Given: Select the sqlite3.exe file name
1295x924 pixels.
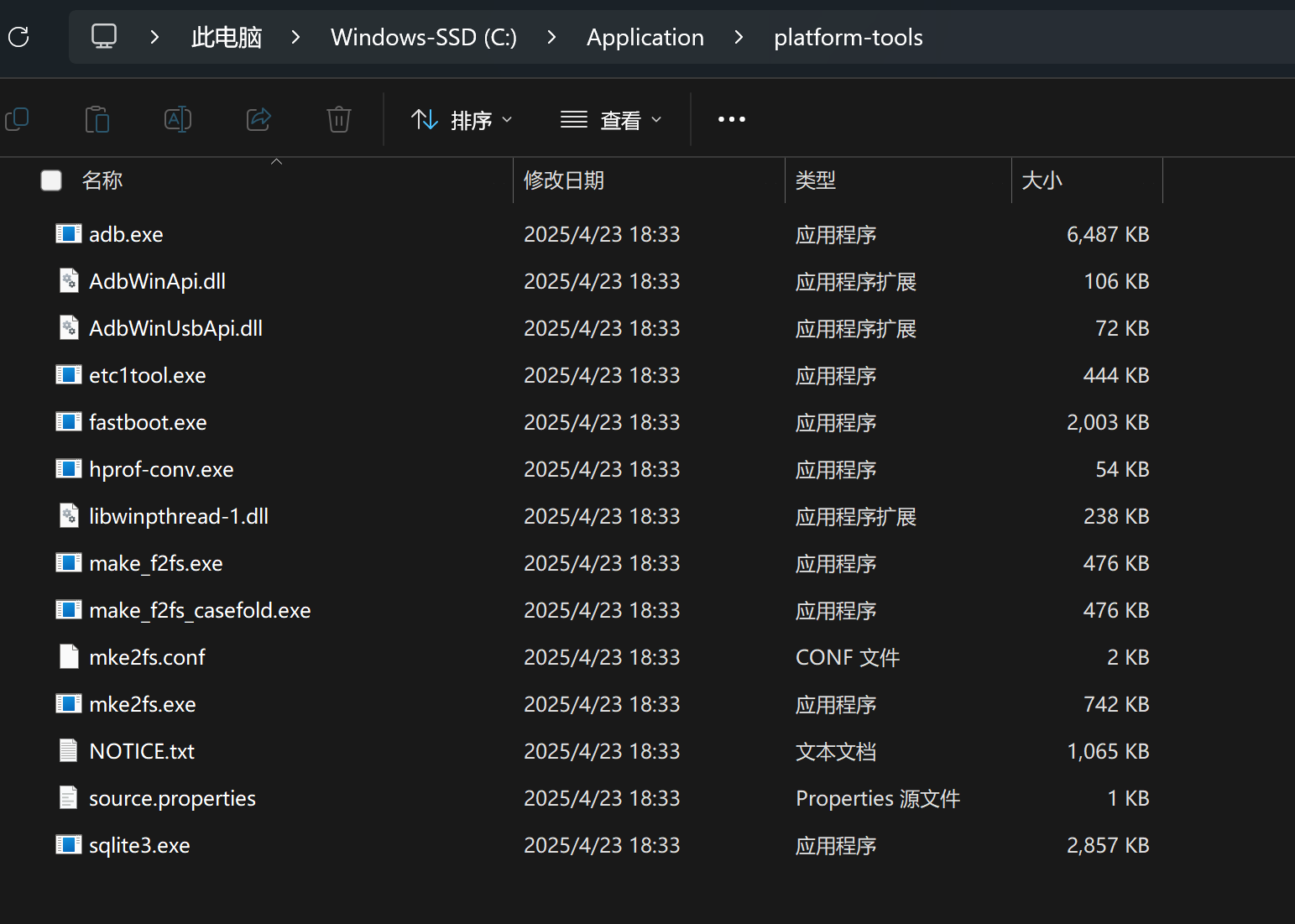Looking at the screenshot, I should (139, 845).
